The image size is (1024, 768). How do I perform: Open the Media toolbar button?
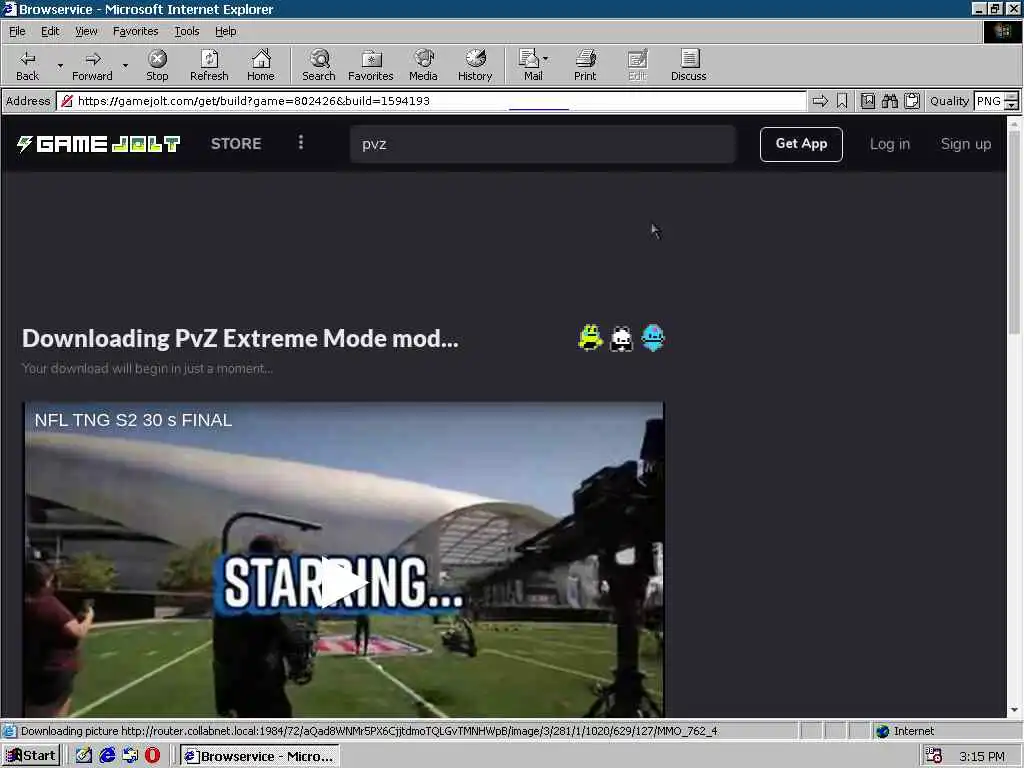click(x=423, y=65)
